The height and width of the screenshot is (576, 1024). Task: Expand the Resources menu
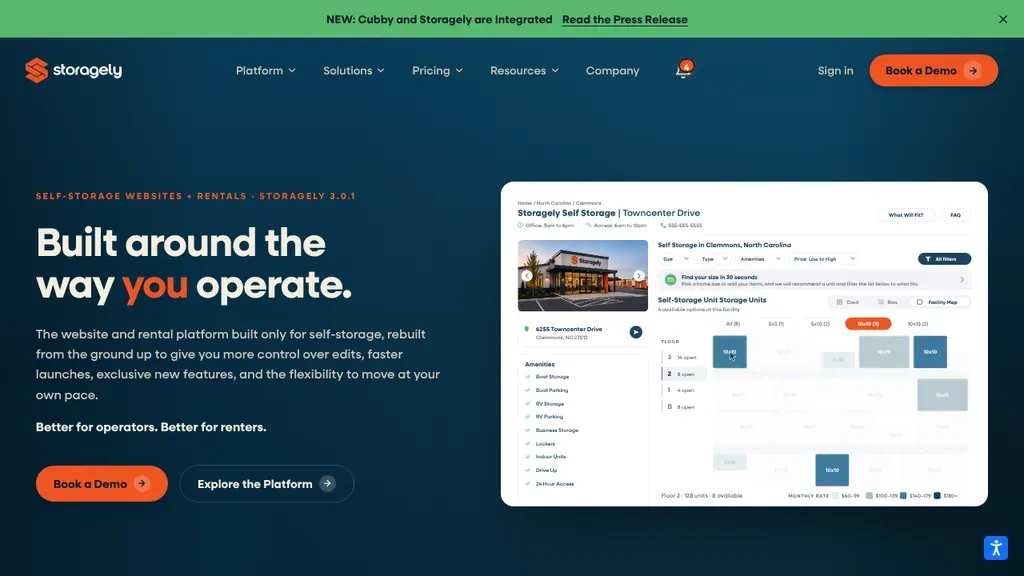524,71
